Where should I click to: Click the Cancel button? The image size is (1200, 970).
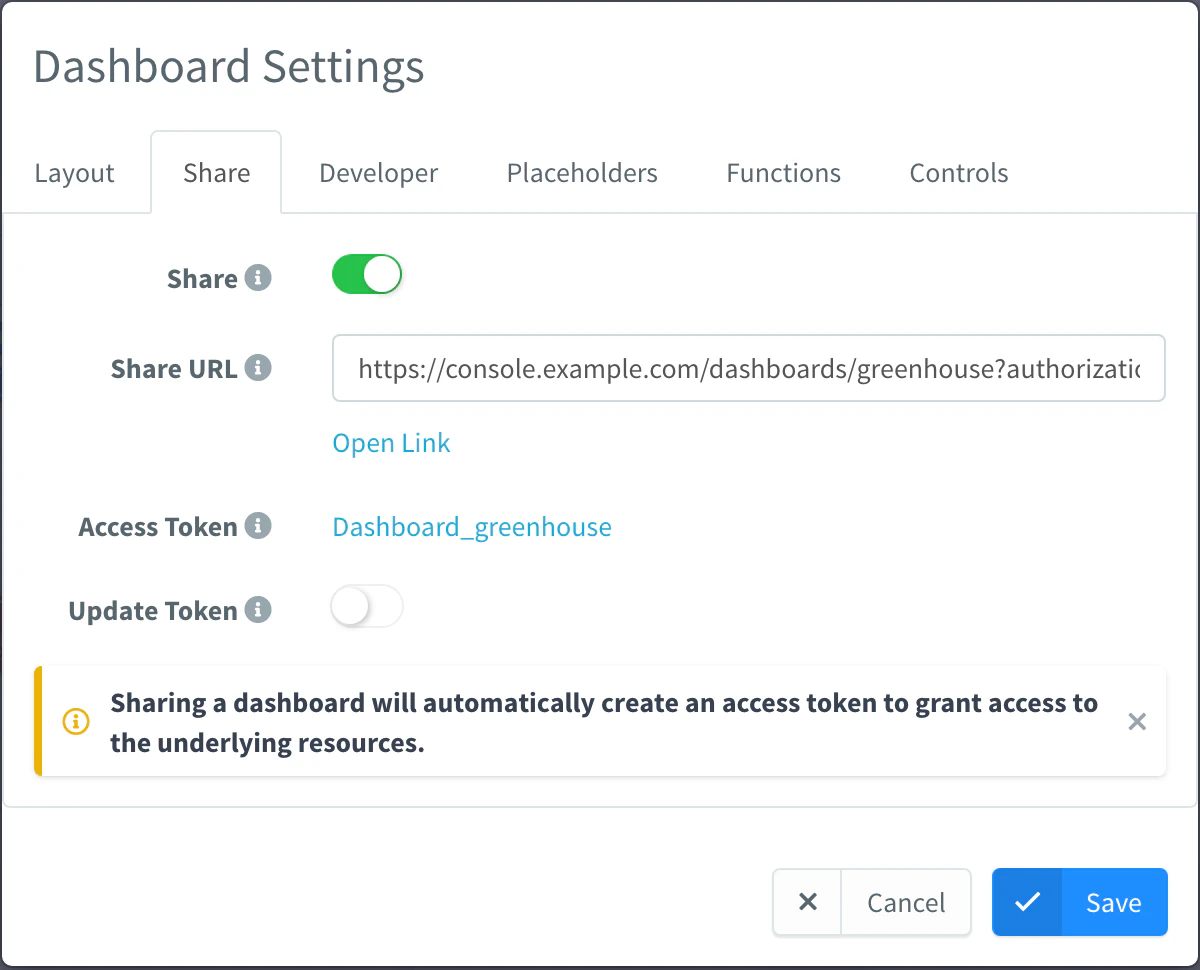pos(872,902)
